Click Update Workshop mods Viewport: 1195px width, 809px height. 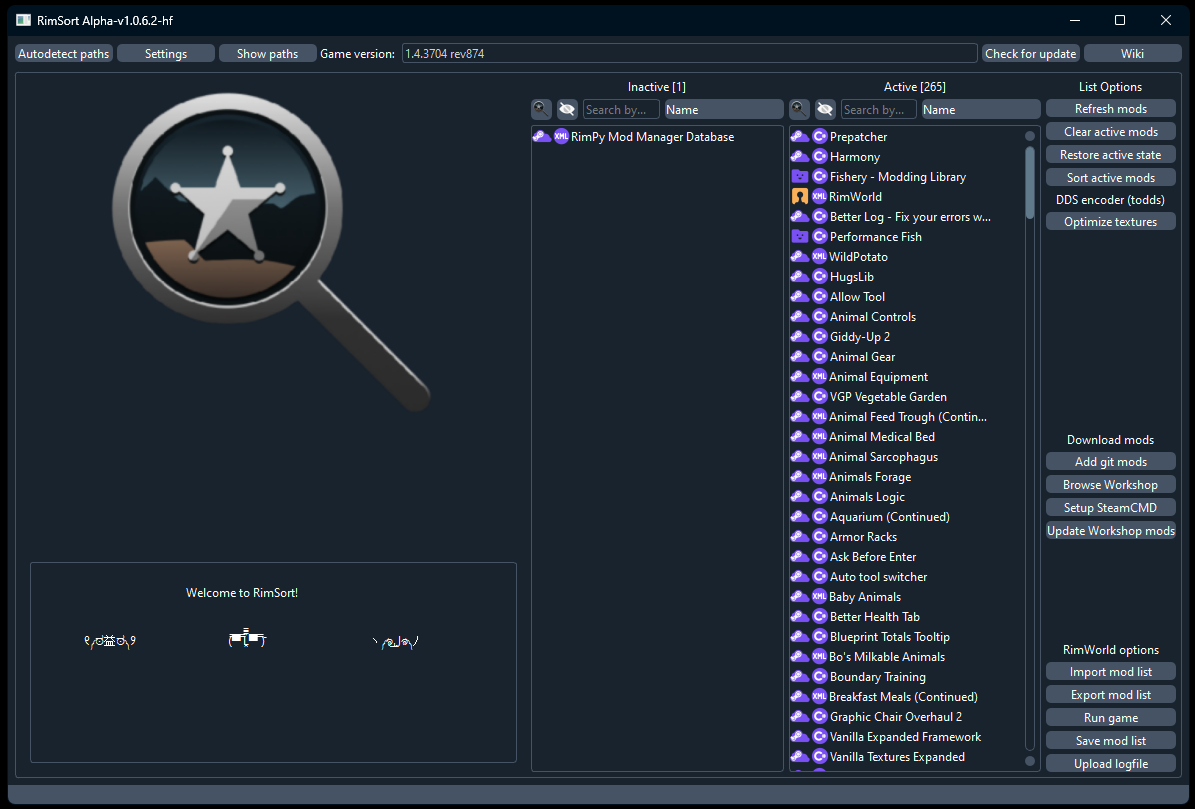pyautogui.click(x=1110, y=530)
